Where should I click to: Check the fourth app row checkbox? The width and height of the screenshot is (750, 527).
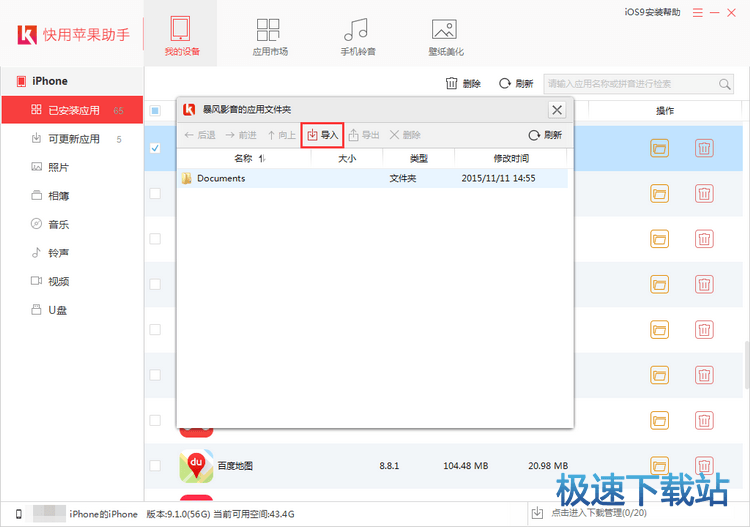pyautogui.click(x=155, y=284)
